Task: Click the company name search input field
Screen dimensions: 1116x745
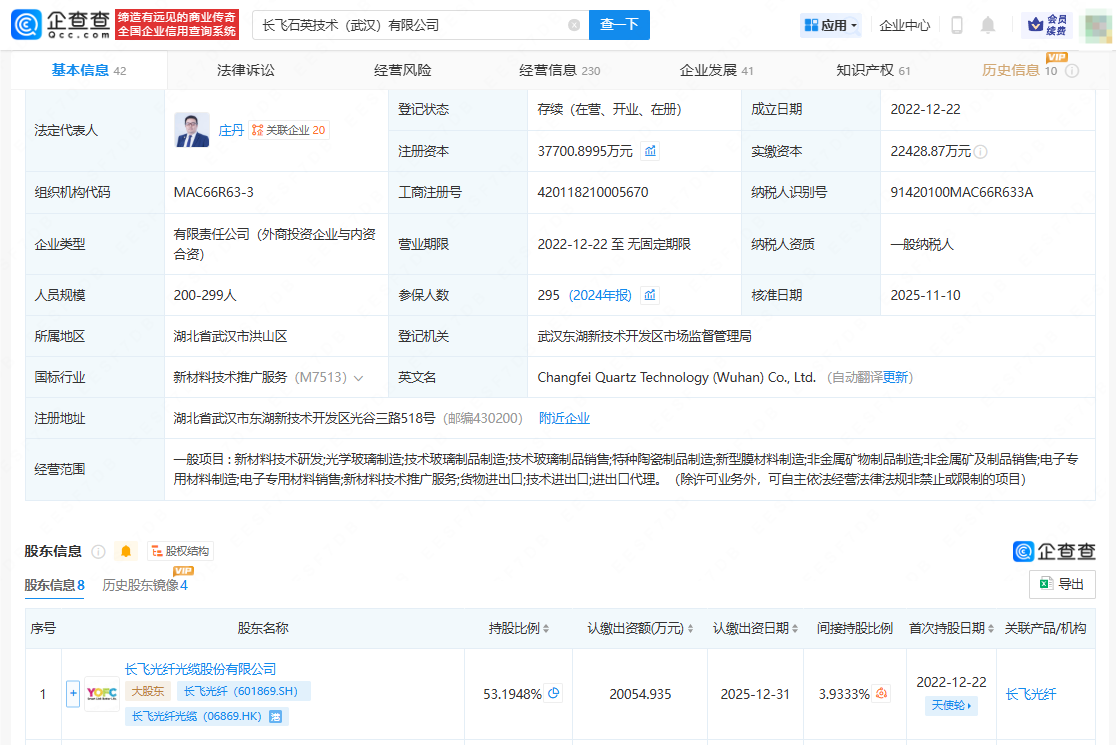Action: 410,25
